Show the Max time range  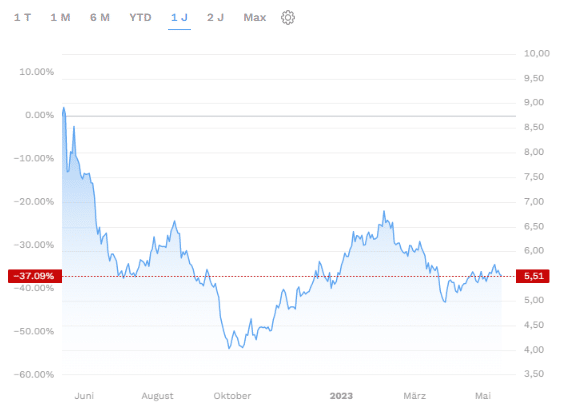click(255, 17)
